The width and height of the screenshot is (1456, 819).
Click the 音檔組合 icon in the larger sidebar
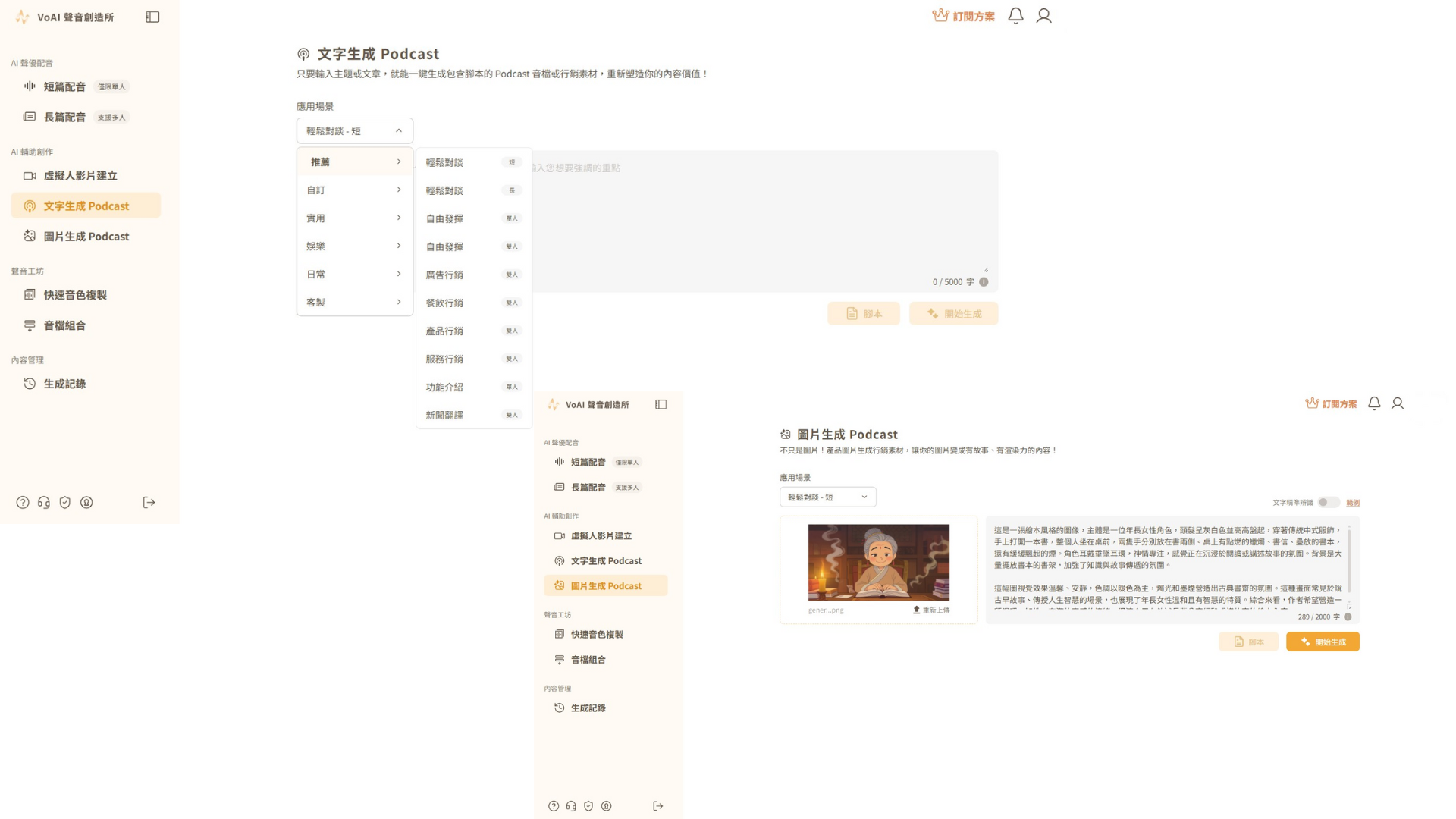pyautogui.click(x=30, y=325)
